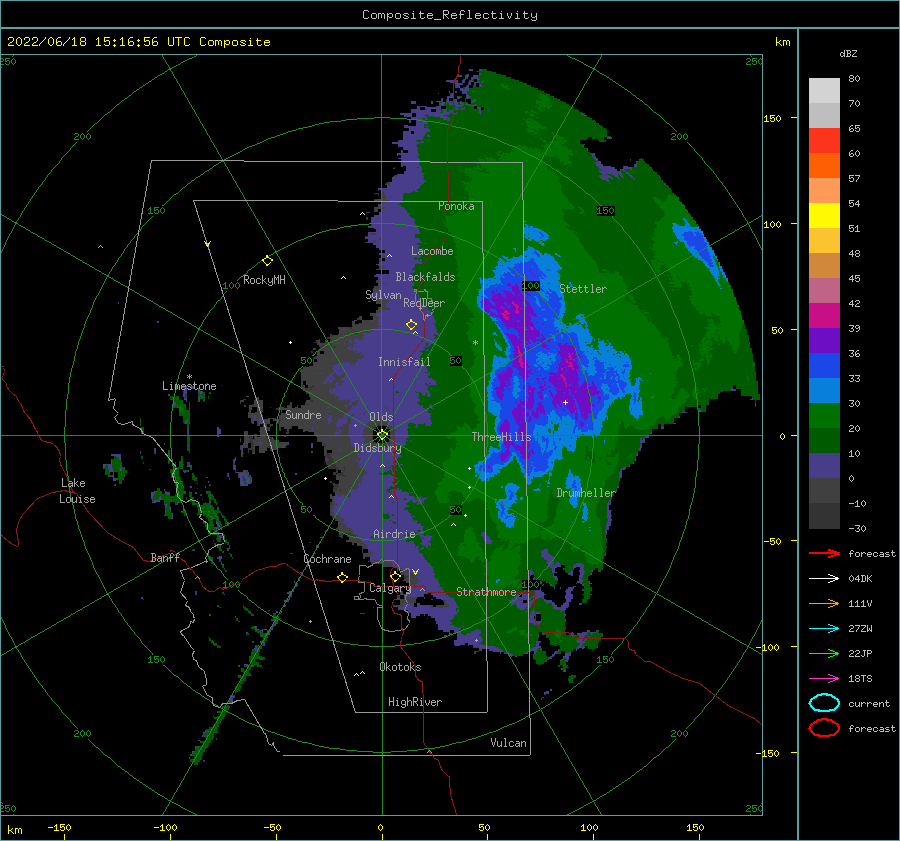Viewport: 900px width, 841px height.
Task: Click the dBZ legend heading
Action: pyautogui.click(x=848, y=53)
